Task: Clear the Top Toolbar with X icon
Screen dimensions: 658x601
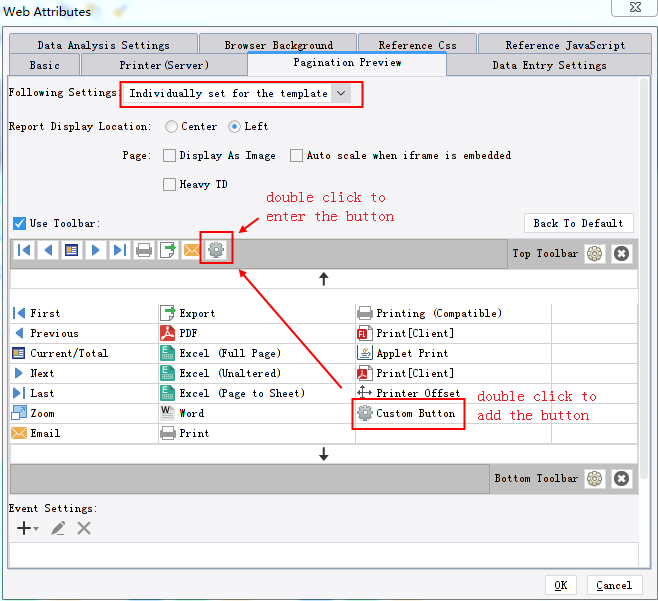Action: pyautogui.click(x=621, y=253)
